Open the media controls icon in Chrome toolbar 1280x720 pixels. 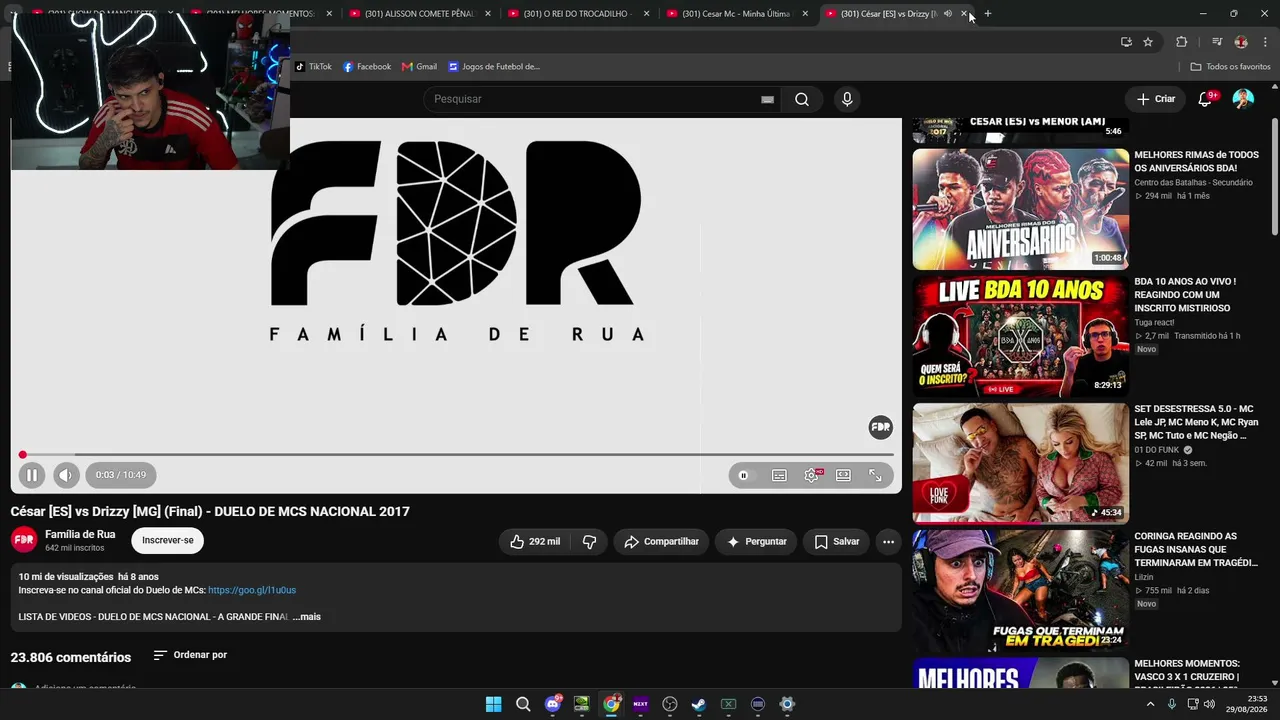(x=1217, y=42)
